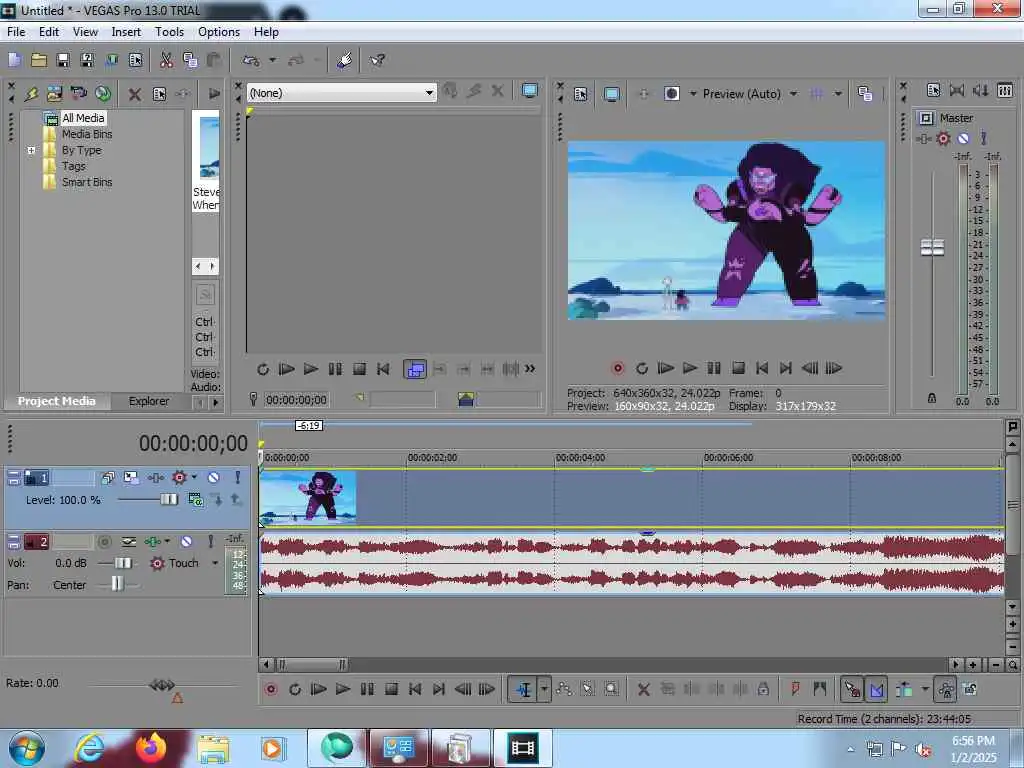Image resolution: width=1024 pixels, height=768 pixels.
Task: Solo audio track 2
Action: [x=210, y=541]
